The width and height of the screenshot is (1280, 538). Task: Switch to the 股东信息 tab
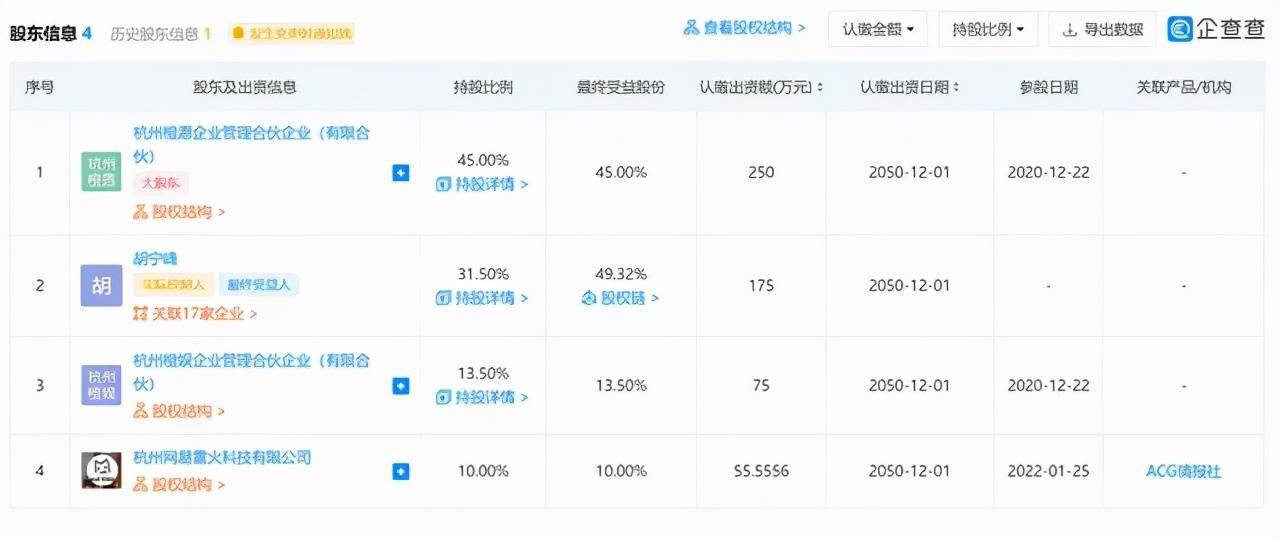[x=51, y=33]
